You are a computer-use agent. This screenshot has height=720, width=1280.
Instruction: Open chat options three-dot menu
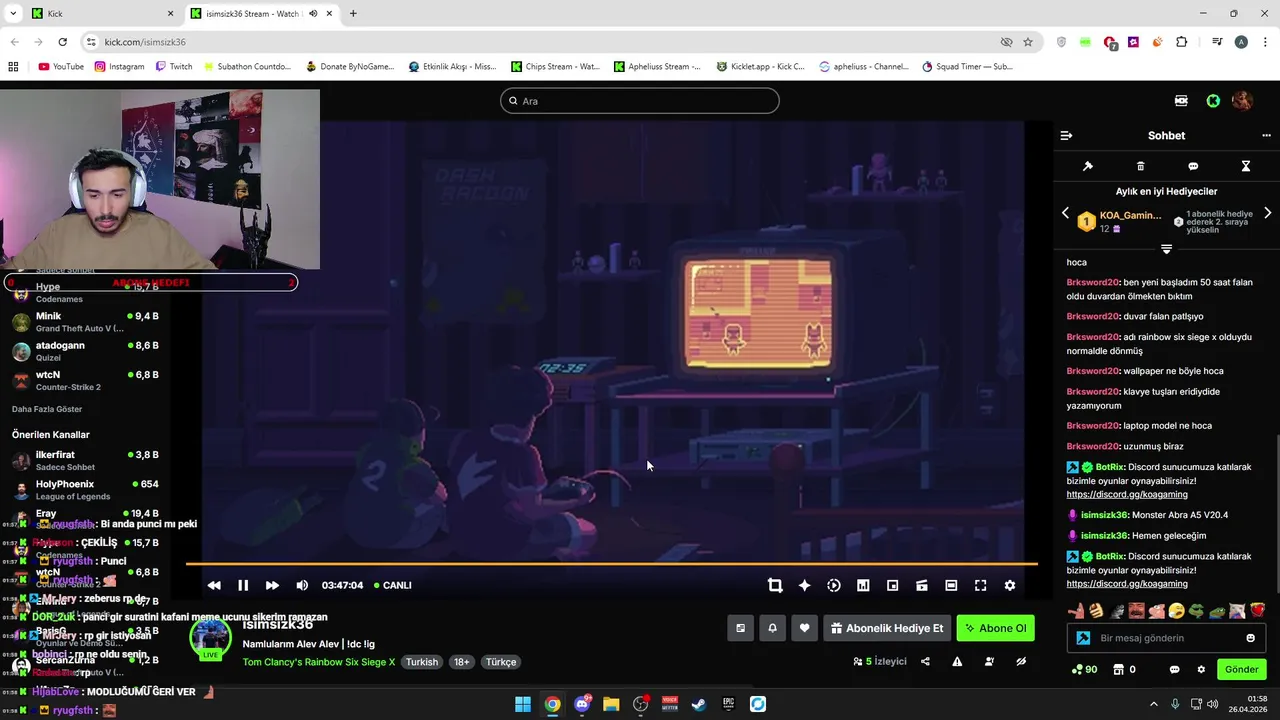[x=1267, y=135]
